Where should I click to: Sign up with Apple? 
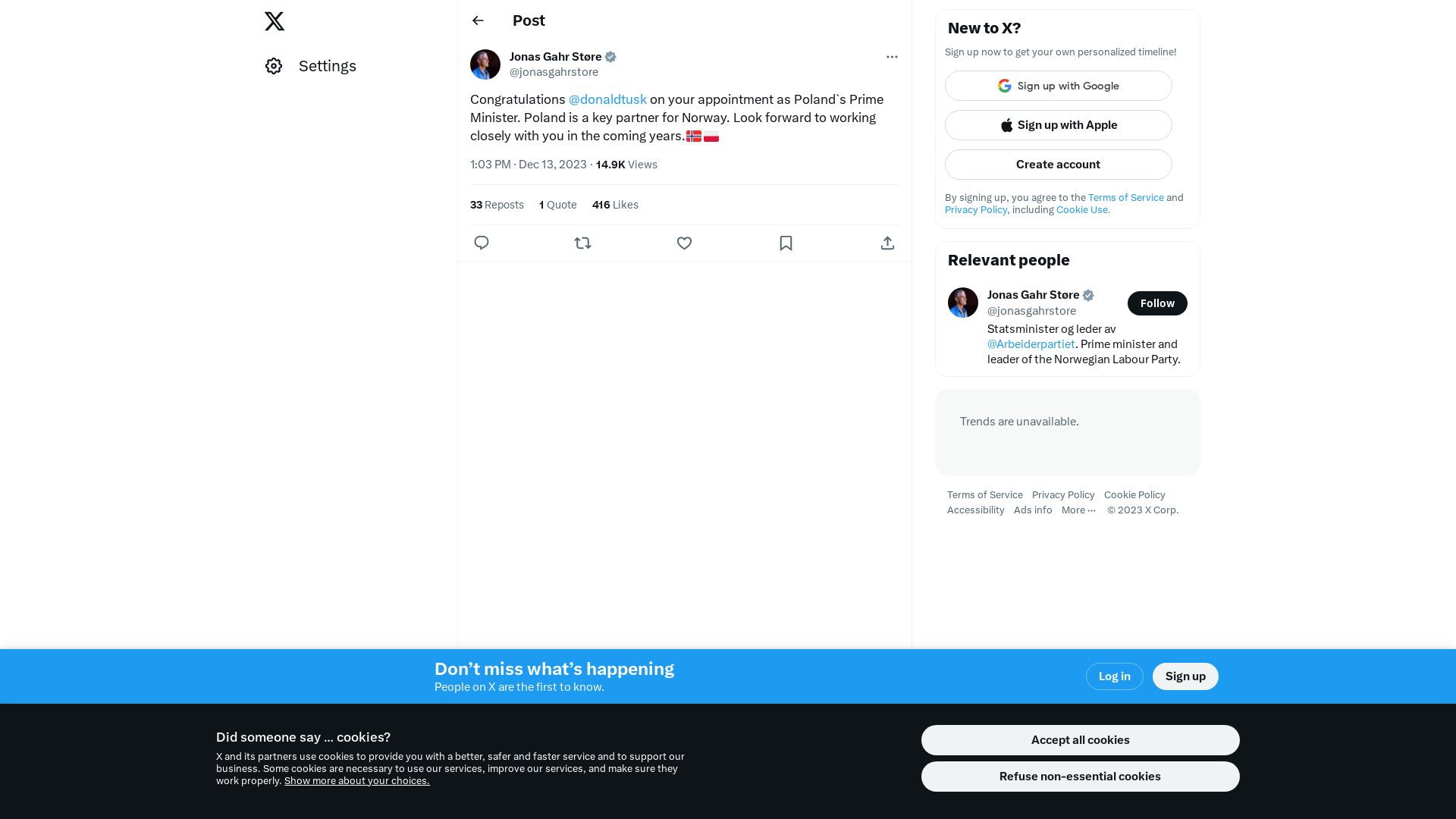(x=1059, y=125)
